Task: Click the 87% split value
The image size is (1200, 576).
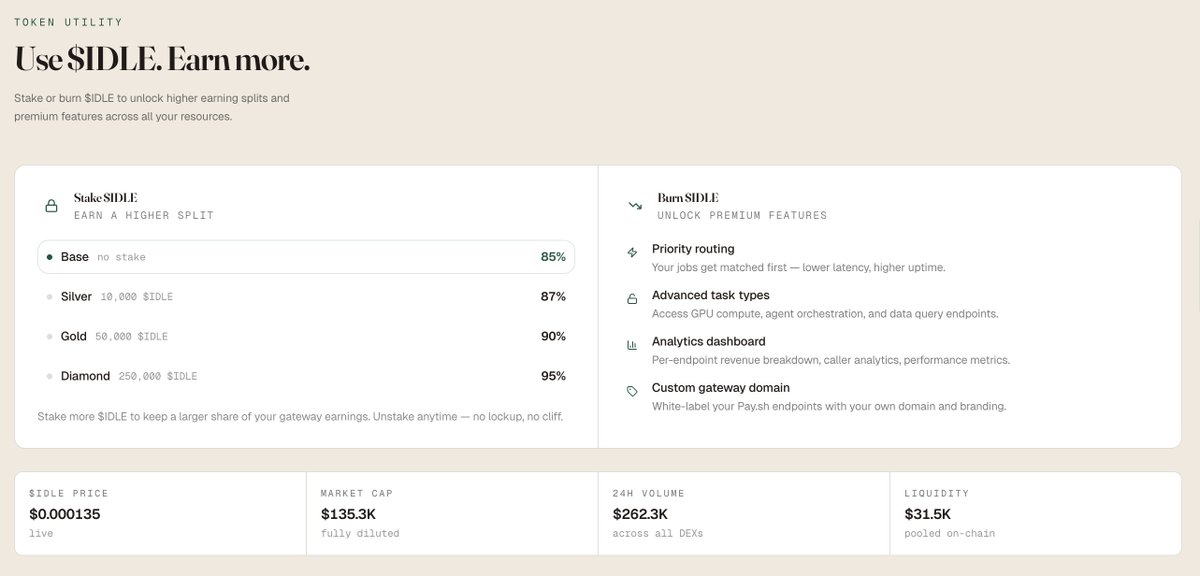Action: (x=553, y=297)
